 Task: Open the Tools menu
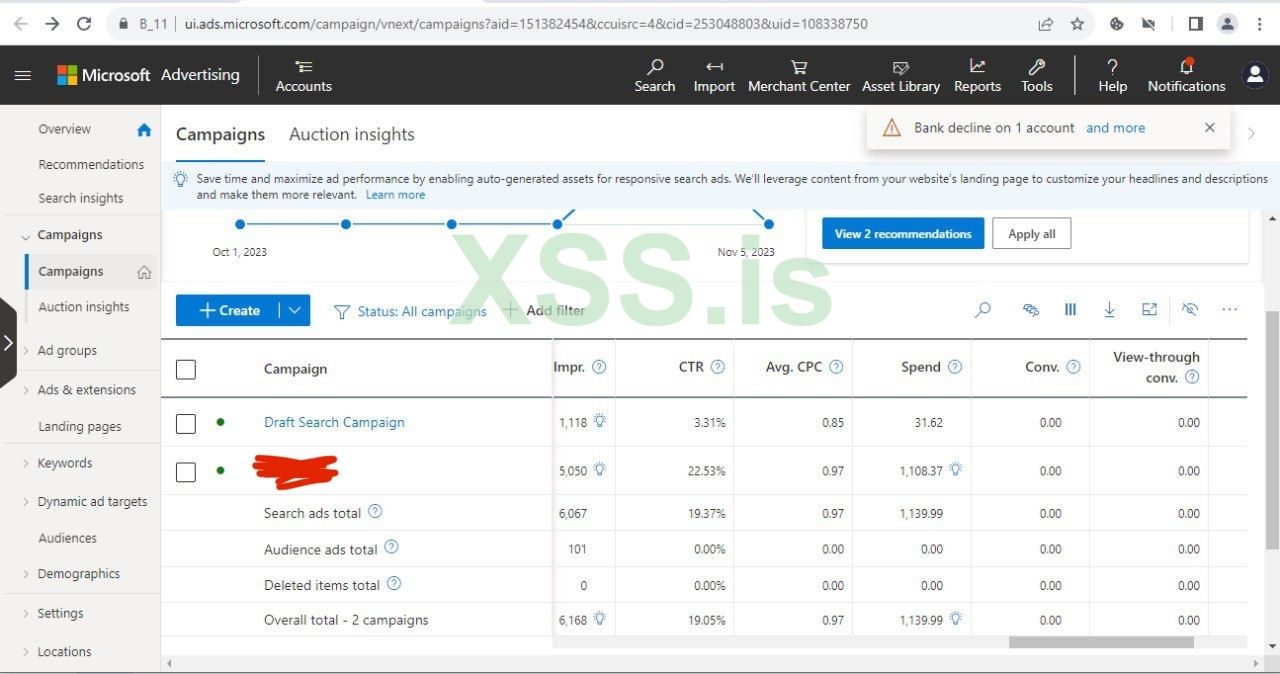[1037, 76]
